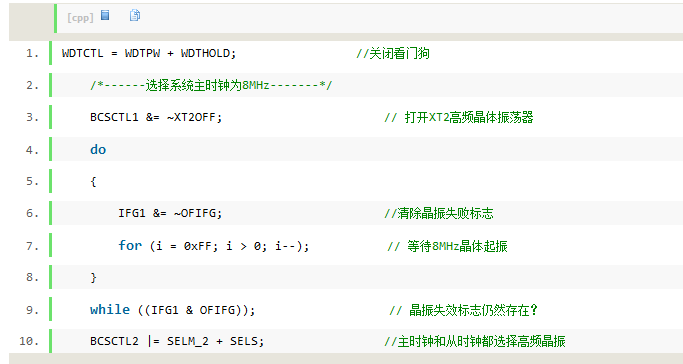Select code line WDTCTL = WDTPW + WDTHOLD;
This screenshot has width=683, height=364.
[149, 53]
